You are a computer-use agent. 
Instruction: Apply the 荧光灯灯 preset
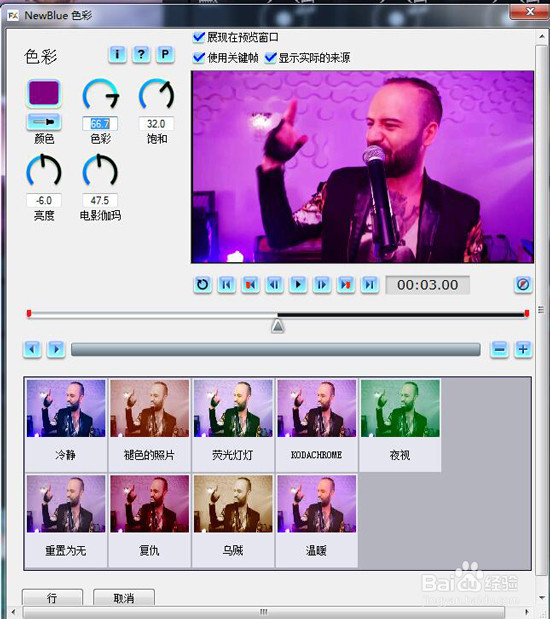coord(233,425)
